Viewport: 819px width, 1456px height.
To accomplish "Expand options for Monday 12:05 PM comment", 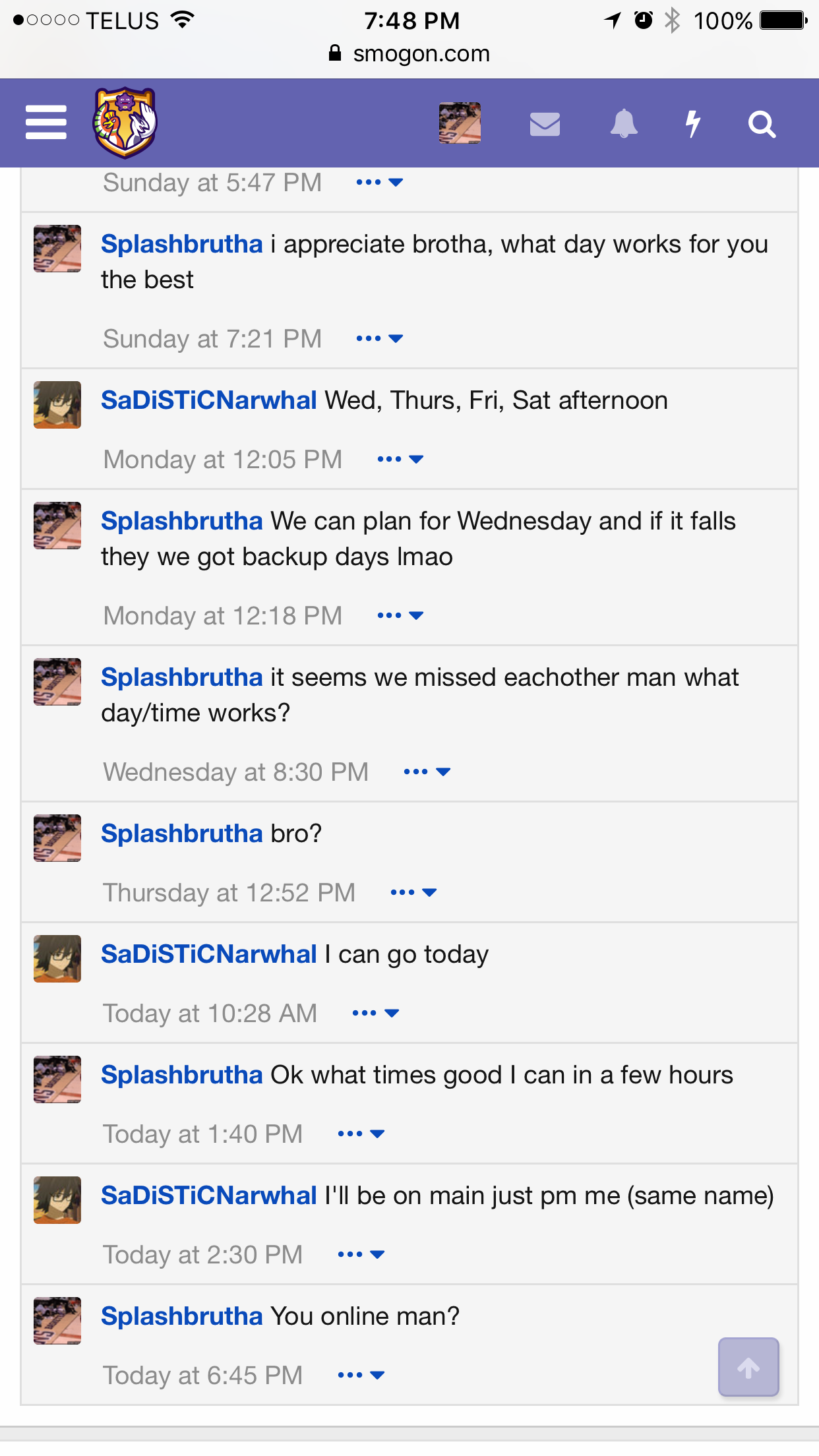I will pos(400,460).
